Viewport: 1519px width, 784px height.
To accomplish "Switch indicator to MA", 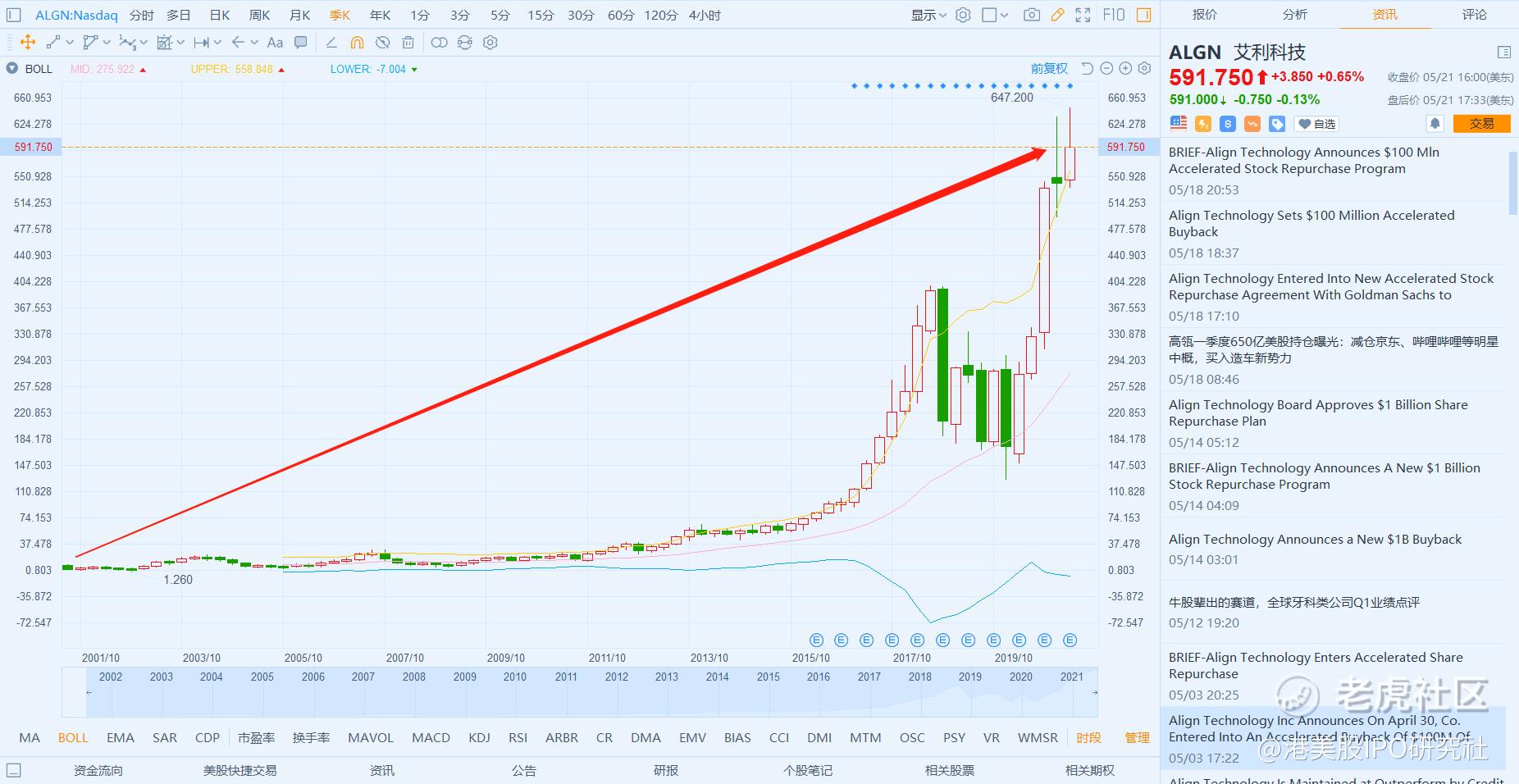I will (30, 737).
